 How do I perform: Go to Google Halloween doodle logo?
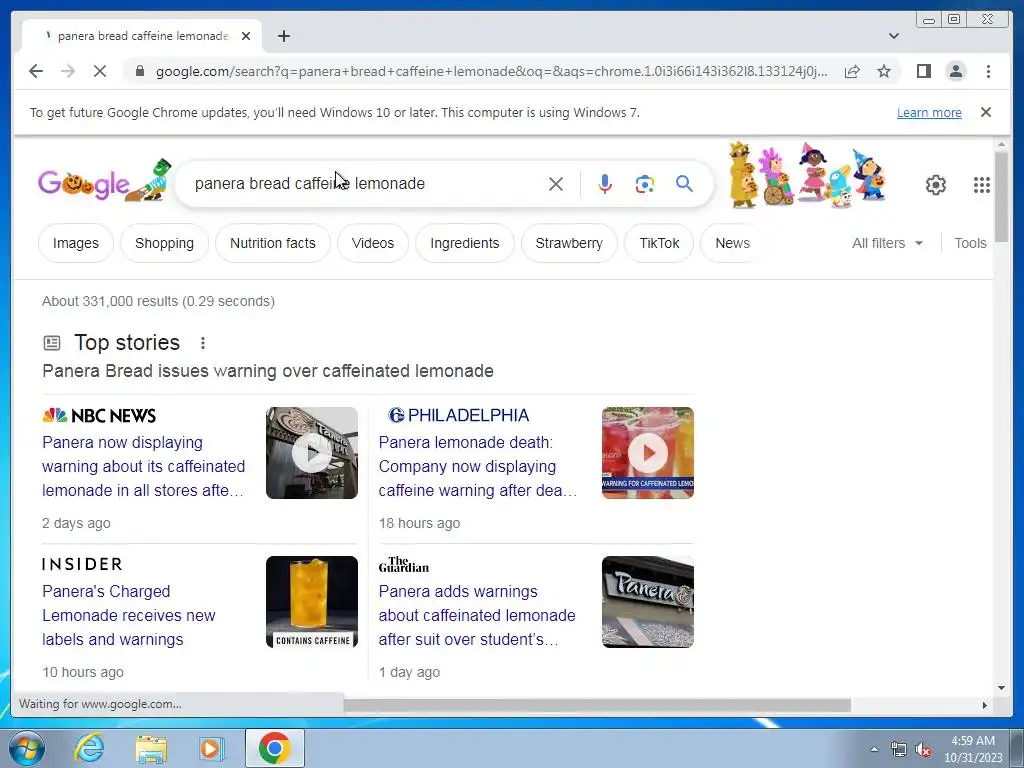coord(104,181)
